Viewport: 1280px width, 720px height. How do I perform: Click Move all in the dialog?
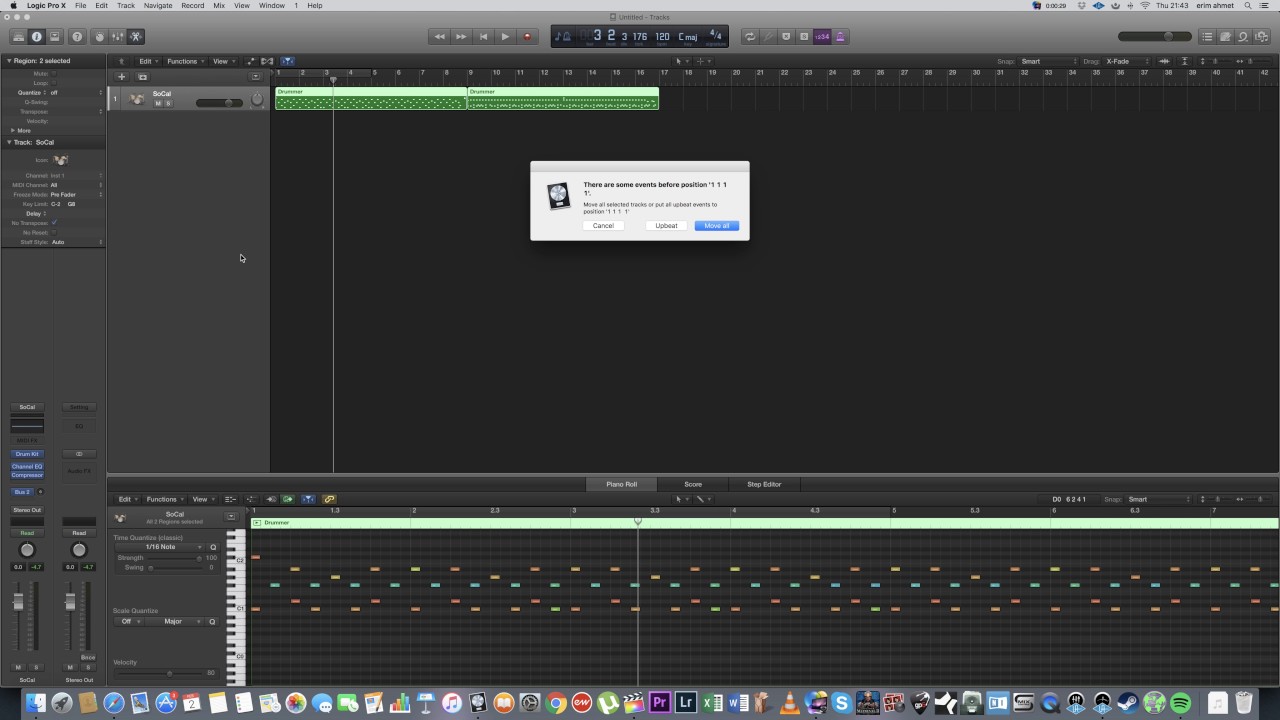717,226
